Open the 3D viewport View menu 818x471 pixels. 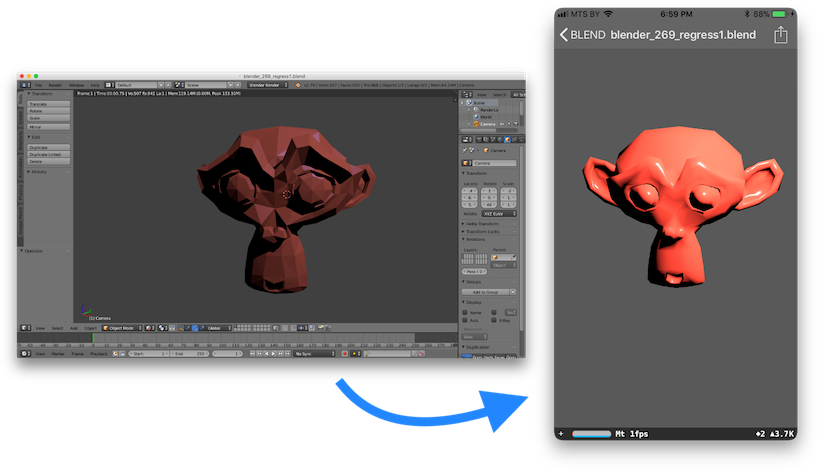coord(40,328)
